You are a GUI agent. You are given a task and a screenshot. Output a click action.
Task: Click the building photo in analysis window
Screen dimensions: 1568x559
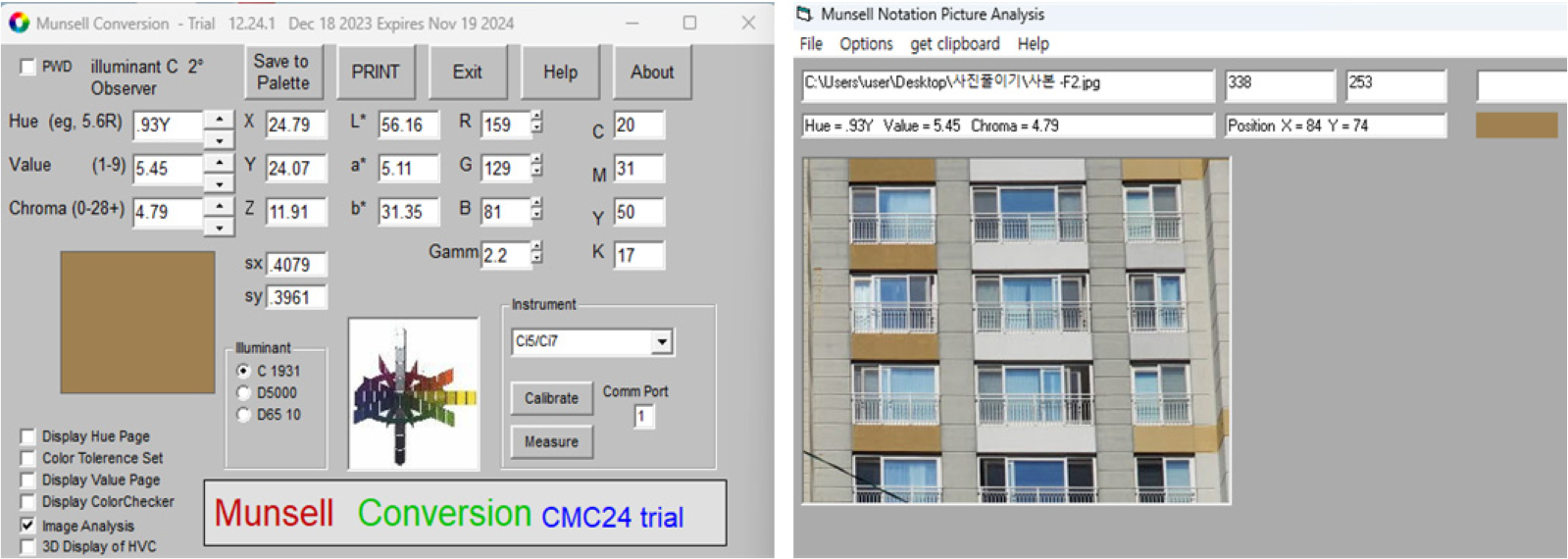point(1016,330)
